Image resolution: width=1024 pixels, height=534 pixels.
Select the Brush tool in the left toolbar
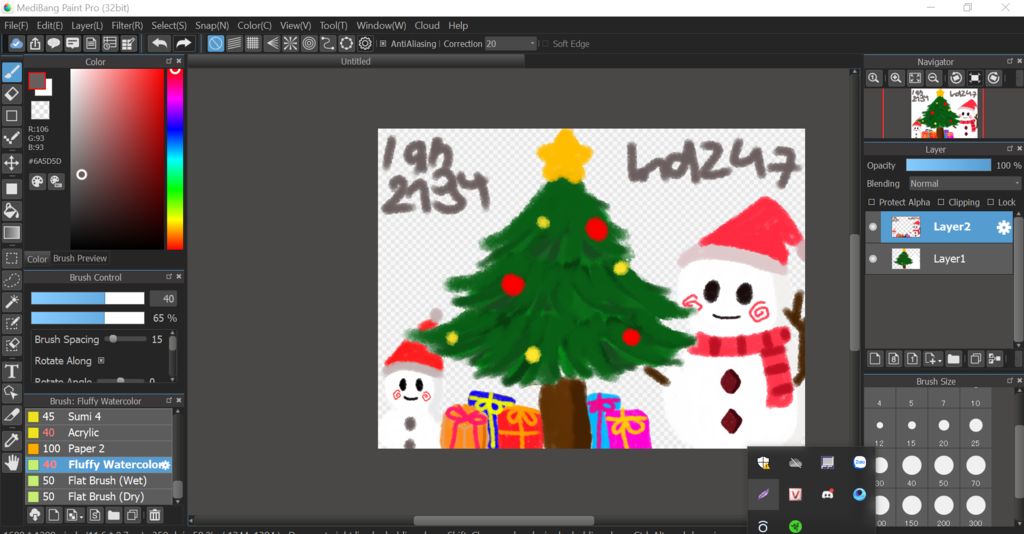[12, 72]
